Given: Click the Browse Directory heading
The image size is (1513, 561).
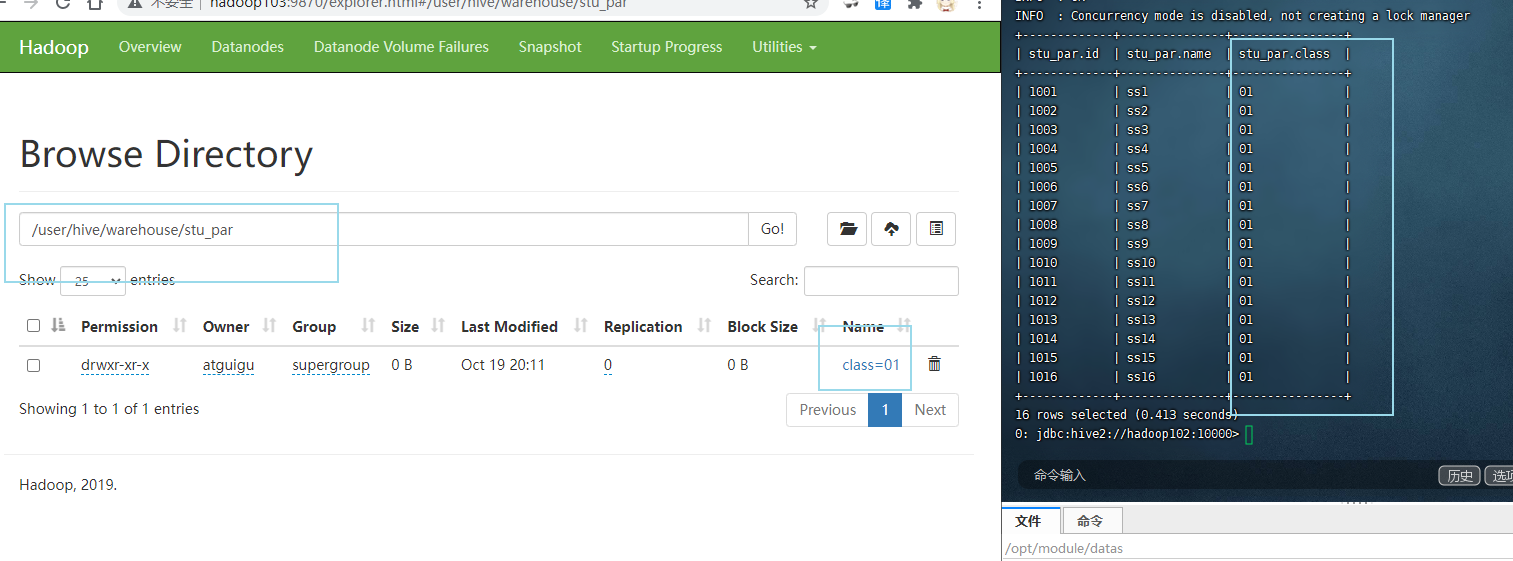Looking at the screenshot, I should coord(166,154).
